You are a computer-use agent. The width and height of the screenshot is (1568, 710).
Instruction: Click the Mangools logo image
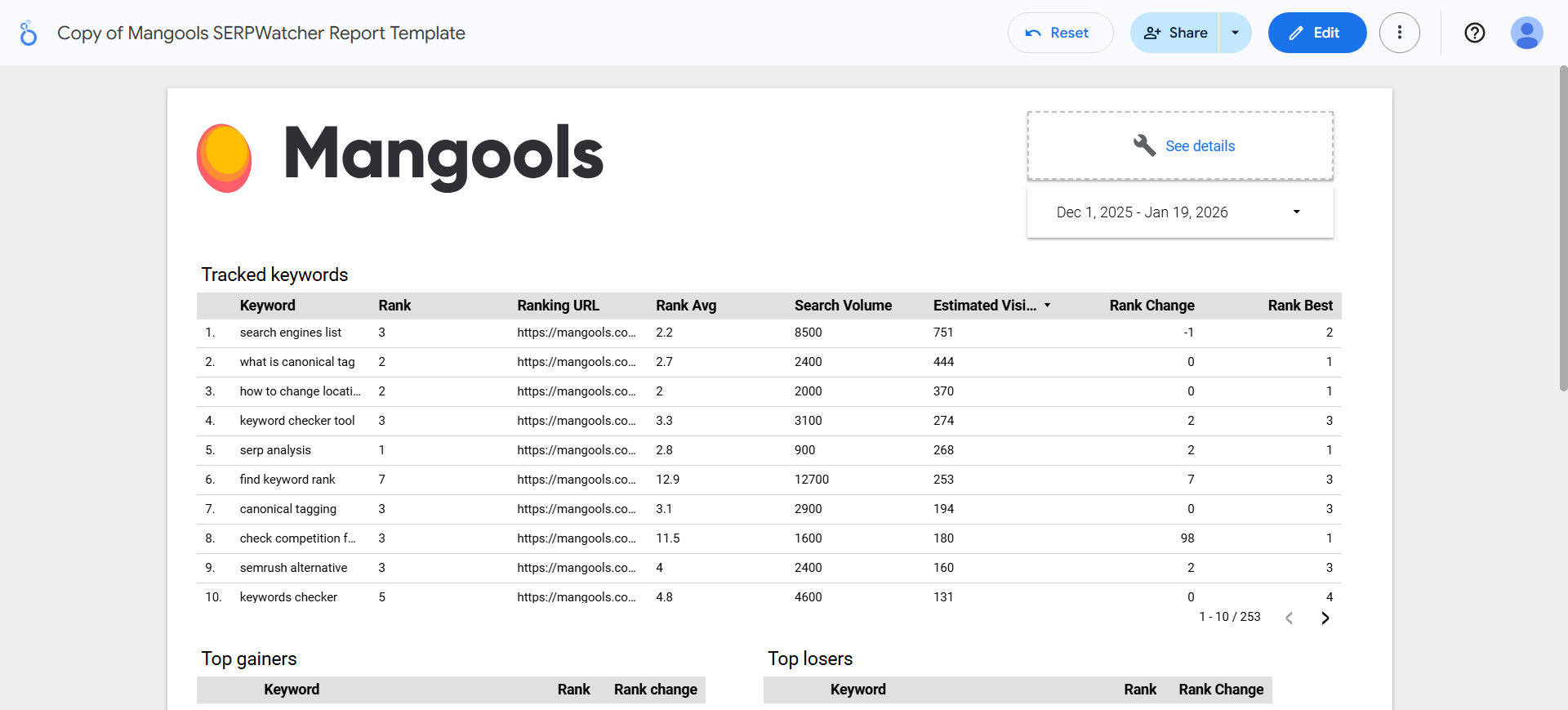point(400,155)
